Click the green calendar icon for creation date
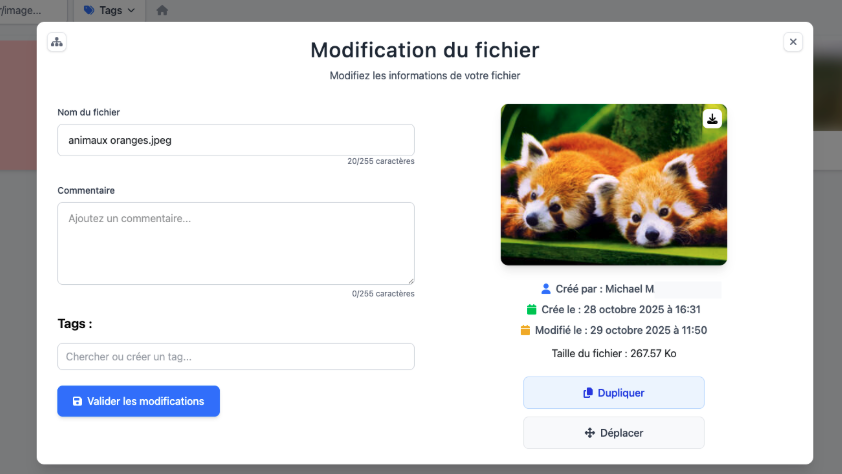This screenshot has height=474, width=842. pyautogui.click(x=532, y=310)
